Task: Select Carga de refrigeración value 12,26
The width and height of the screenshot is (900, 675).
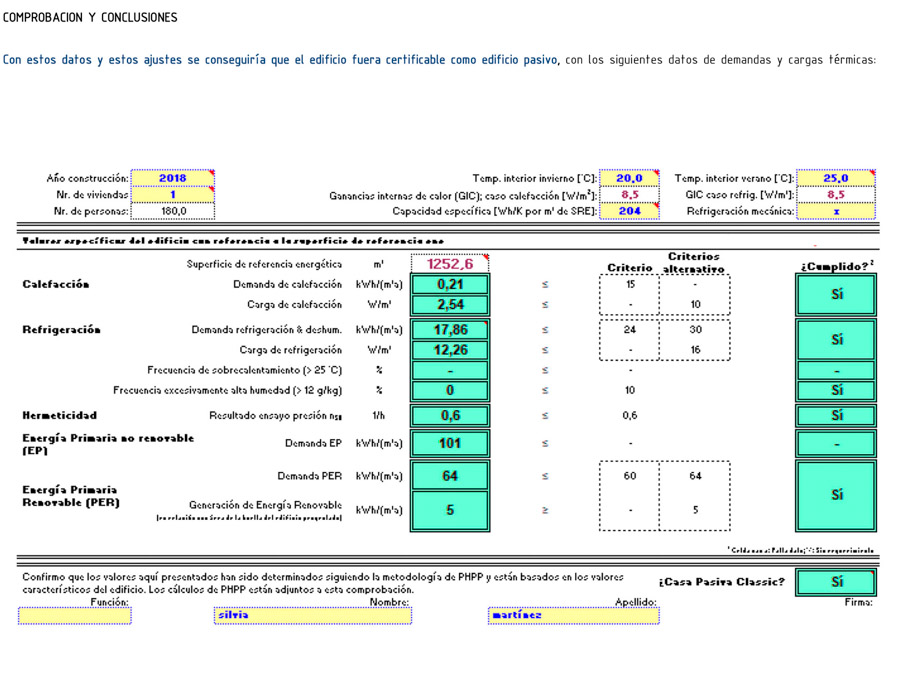Action: (x=450, y=350)
